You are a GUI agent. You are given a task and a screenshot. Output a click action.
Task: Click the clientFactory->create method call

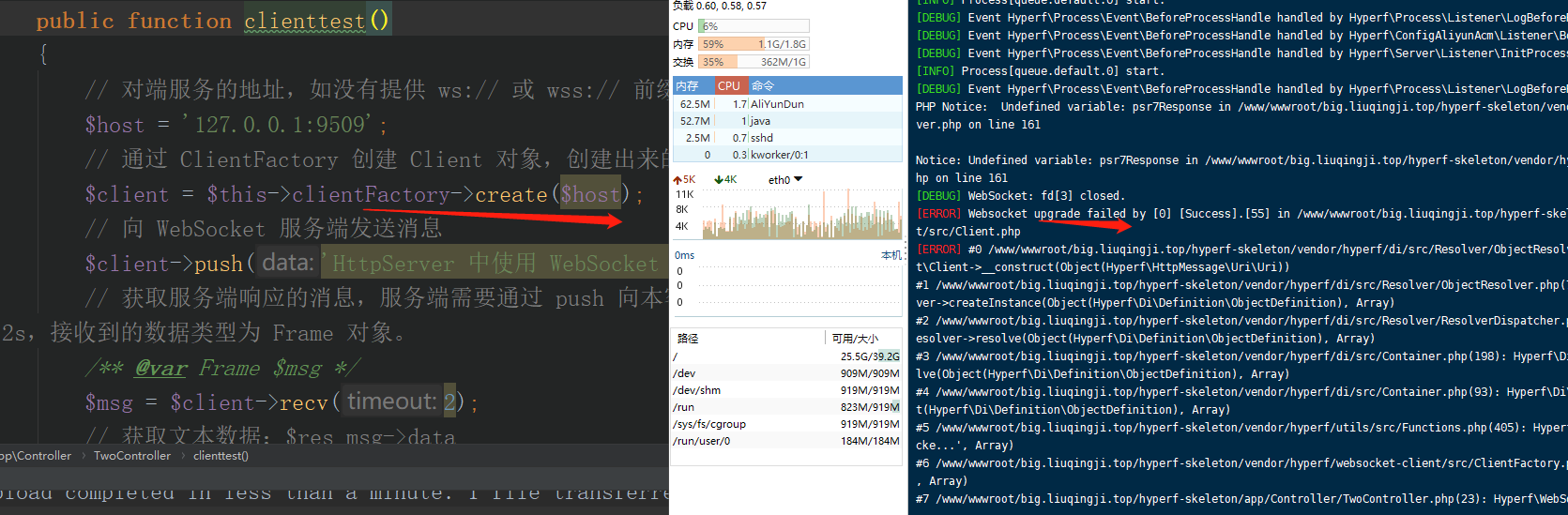(x=419, y=194)
